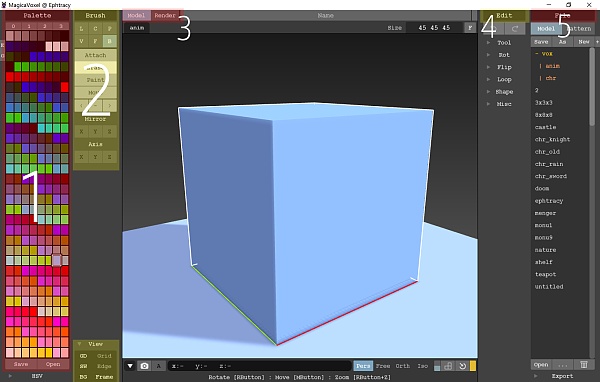Switch to Iso isometric camera
Screen dimensions: 600x382
point(422,366)
